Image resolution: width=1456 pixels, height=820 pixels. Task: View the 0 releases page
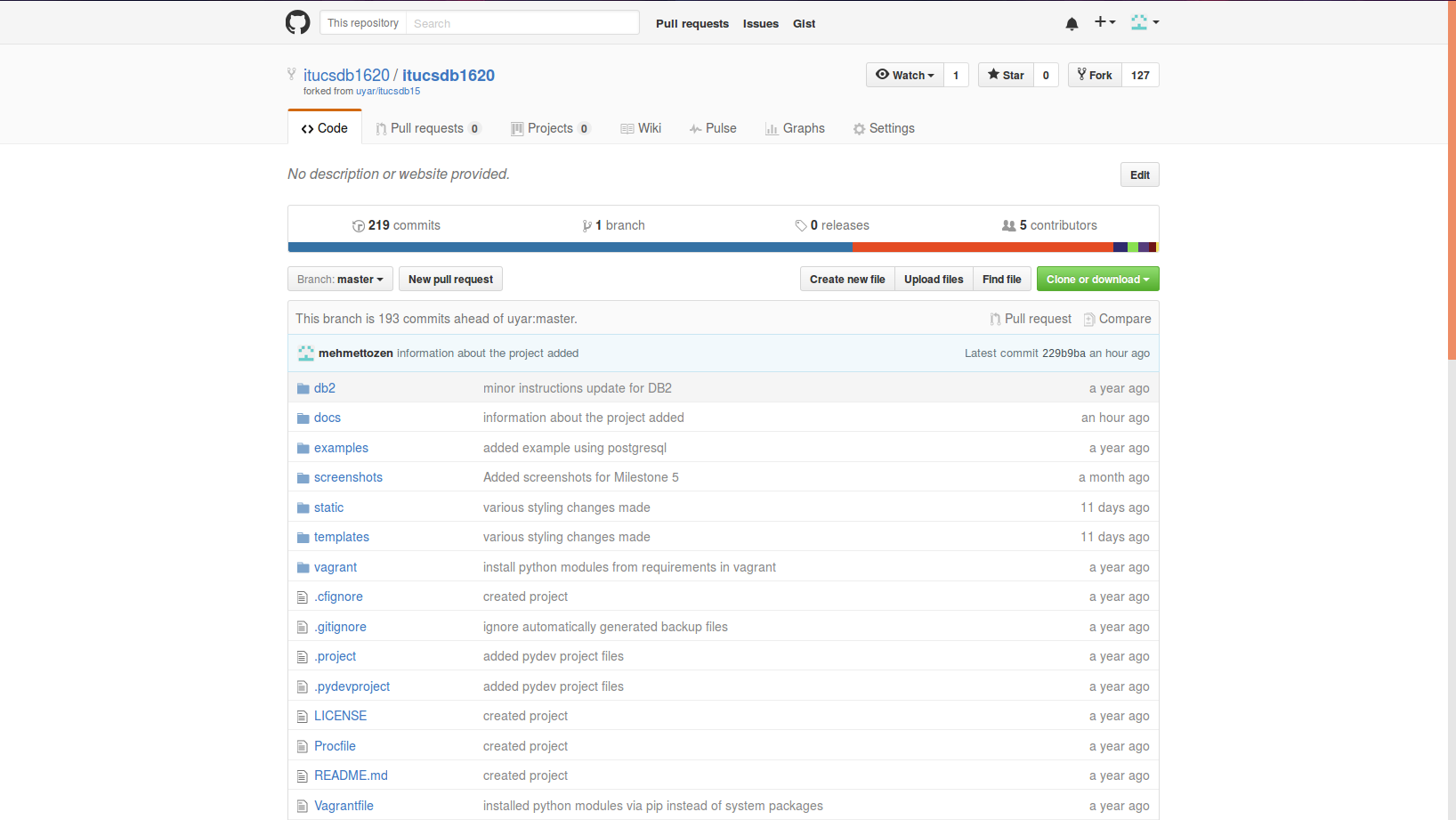point(832,225)
